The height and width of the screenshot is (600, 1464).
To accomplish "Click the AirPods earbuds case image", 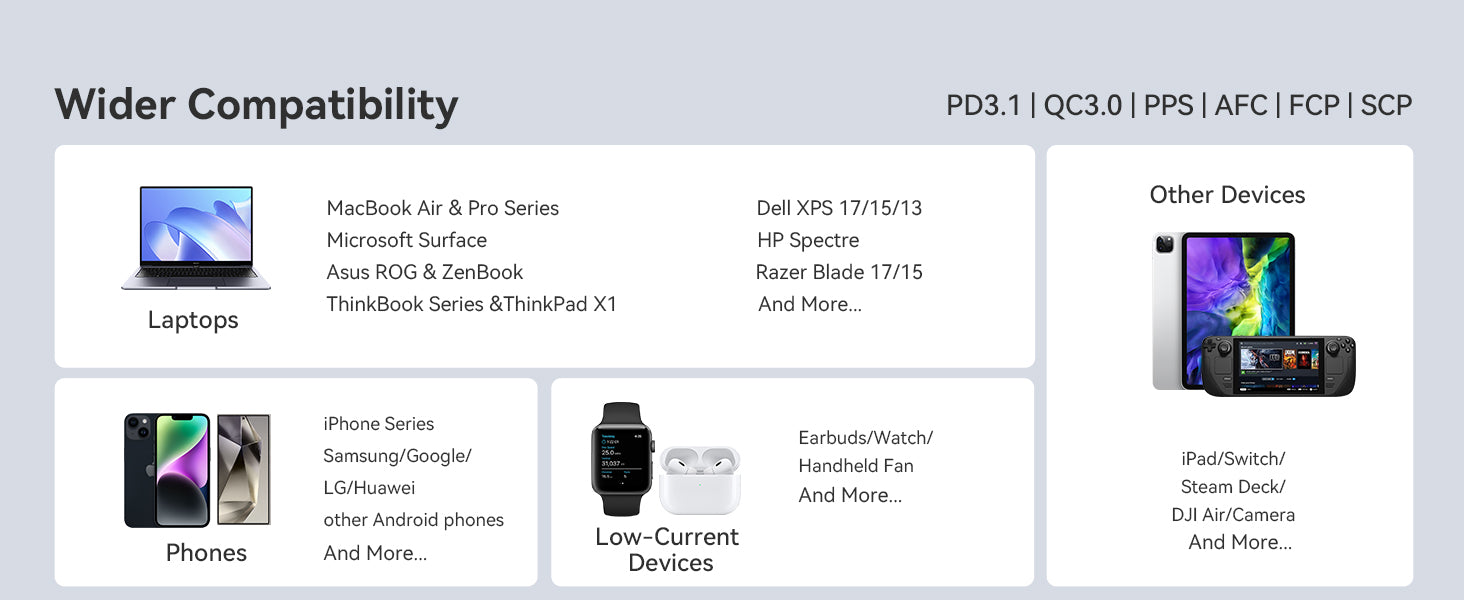I will [700, 479].
